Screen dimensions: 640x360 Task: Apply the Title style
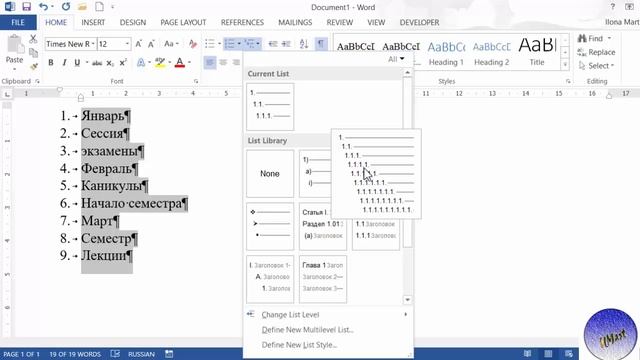[537, 53]
